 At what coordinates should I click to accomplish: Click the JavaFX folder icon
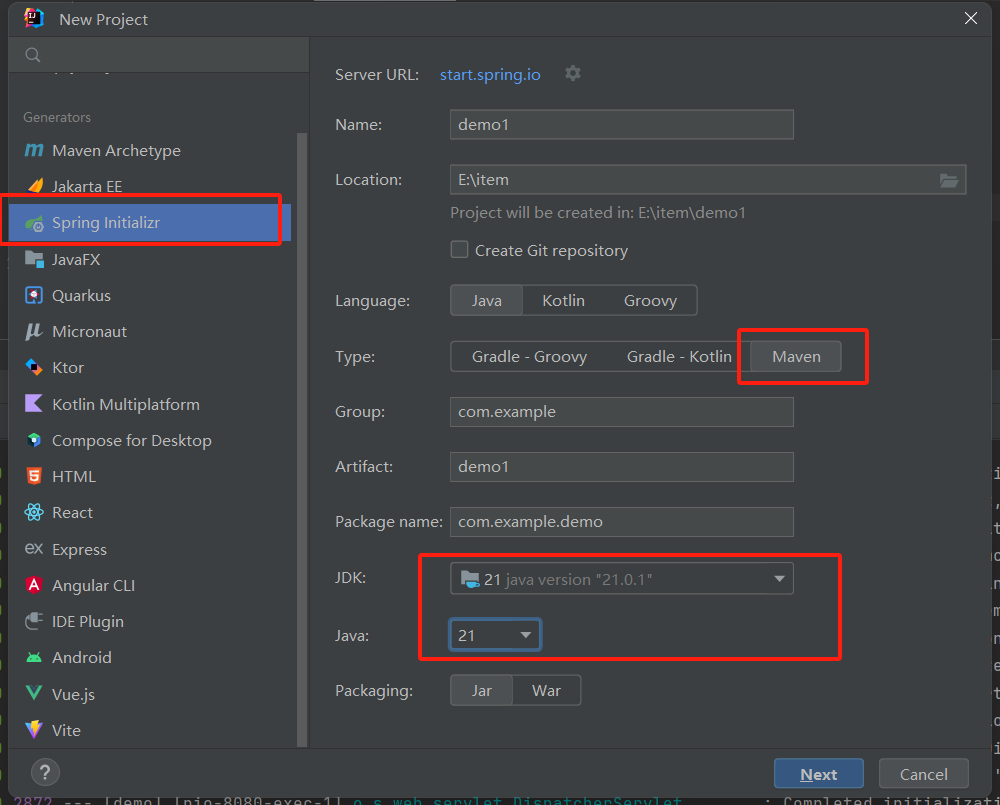click(x=34, y=259)
